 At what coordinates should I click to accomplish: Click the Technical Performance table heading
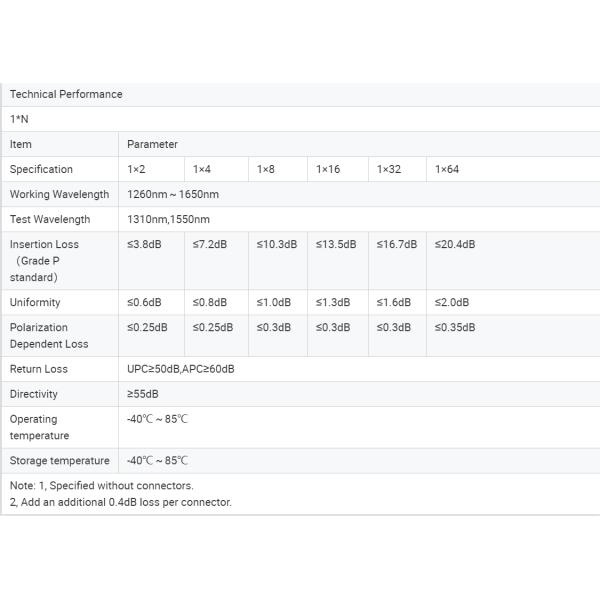pyautogui.click(x=66, y=94)
